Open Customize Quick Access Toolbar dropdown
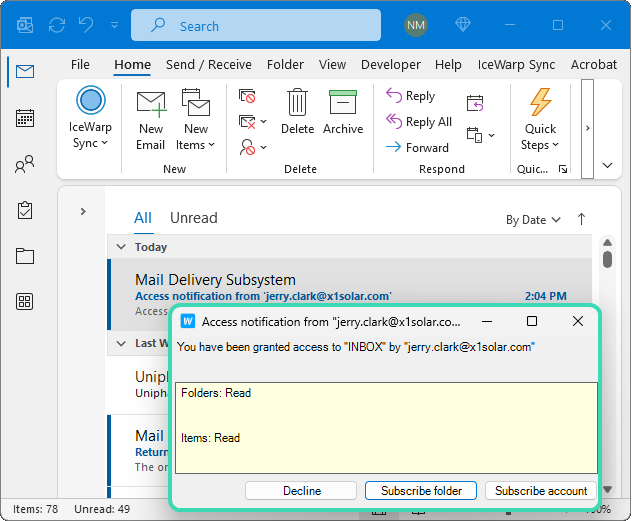The image size is (632, 521). pyautogui.click(x=114, y=25)
